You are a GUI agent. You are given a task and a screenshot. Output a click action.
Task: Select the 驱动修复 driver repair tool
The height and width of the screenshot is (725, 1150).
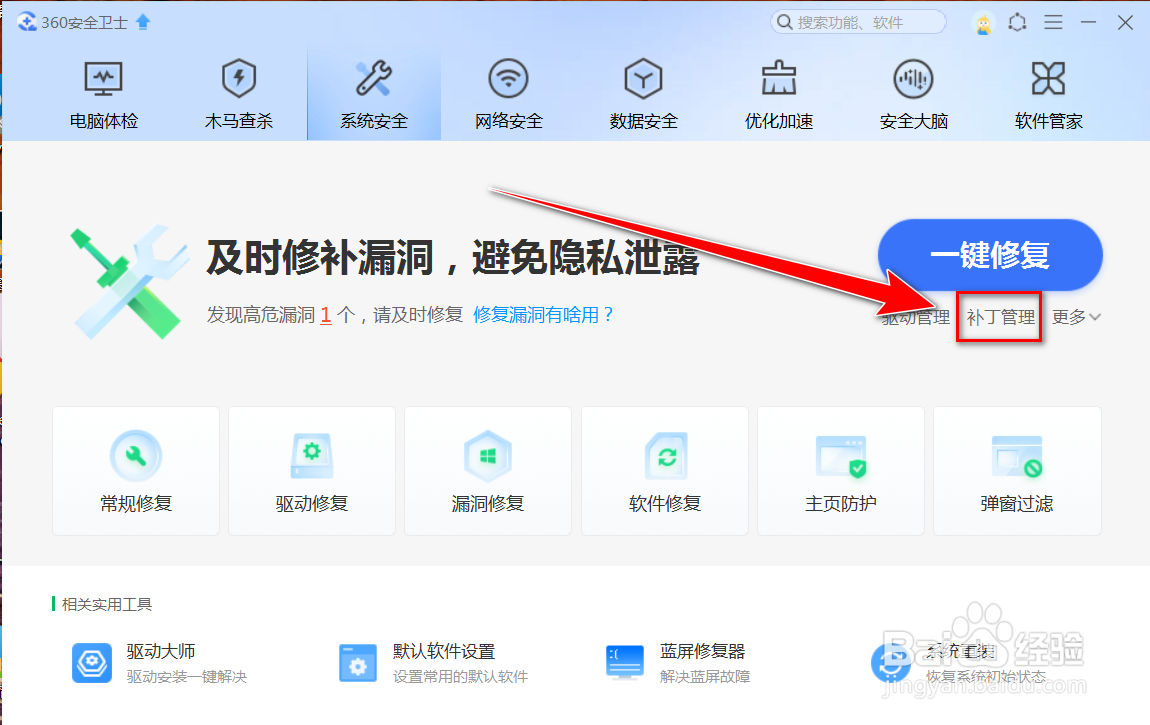click(311, 470)
